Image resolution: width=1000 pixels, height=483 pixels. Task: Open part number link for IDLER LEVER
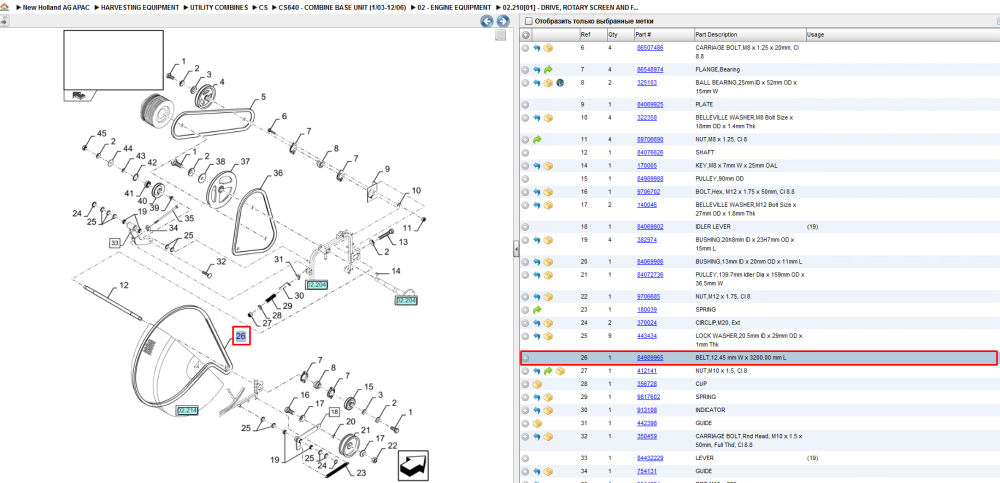[x=650, y=227]
